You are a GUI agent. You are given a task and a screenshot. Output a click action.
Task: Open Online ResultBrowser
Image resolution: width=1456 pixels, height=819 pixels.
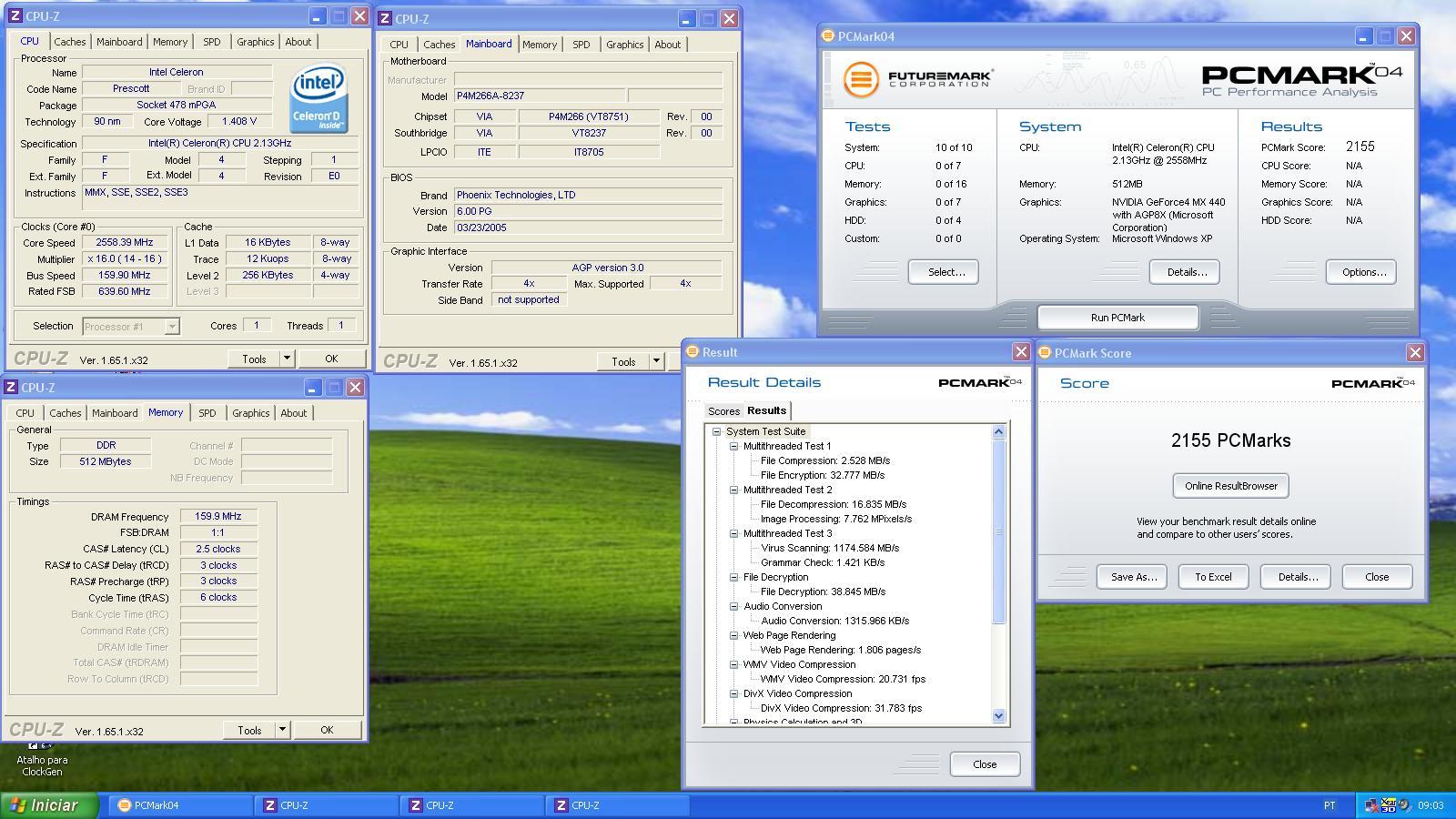click(1231, 486)
